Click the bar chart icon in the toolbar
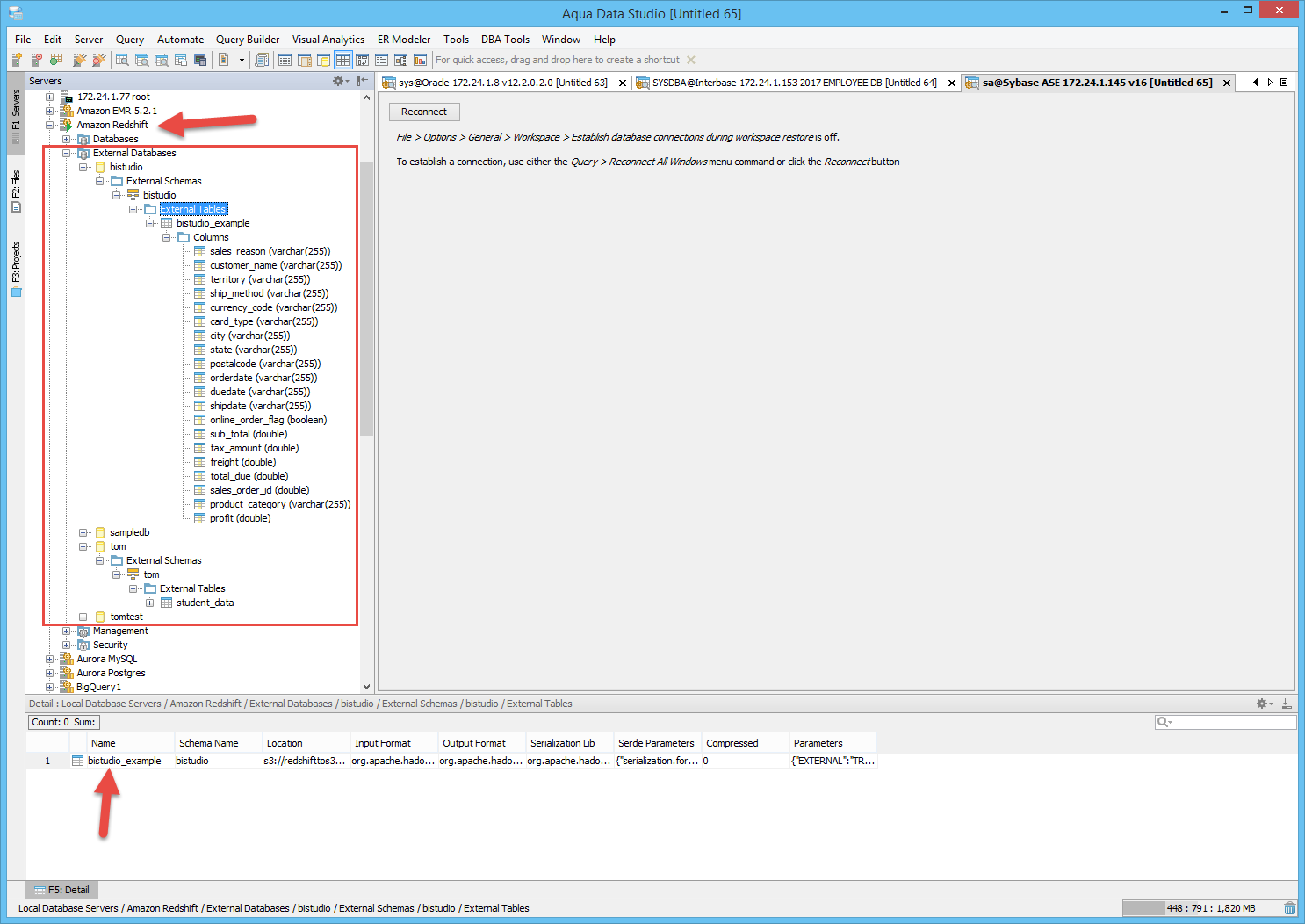This screenshot has height=924, width=1305. coord(420,60)
